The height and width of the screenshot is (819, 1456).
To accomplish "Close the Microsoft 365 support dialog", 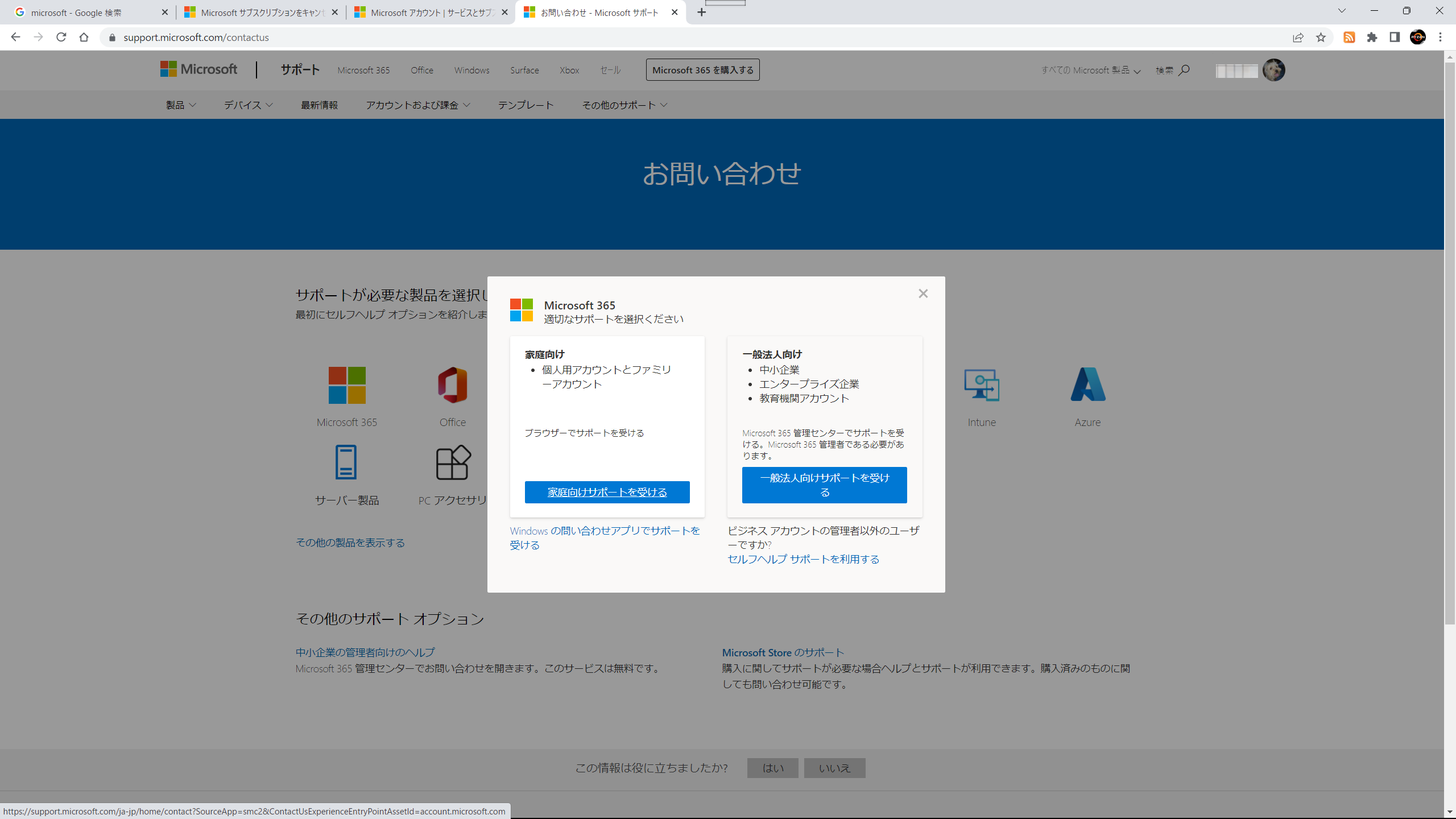I will point(923,293).
